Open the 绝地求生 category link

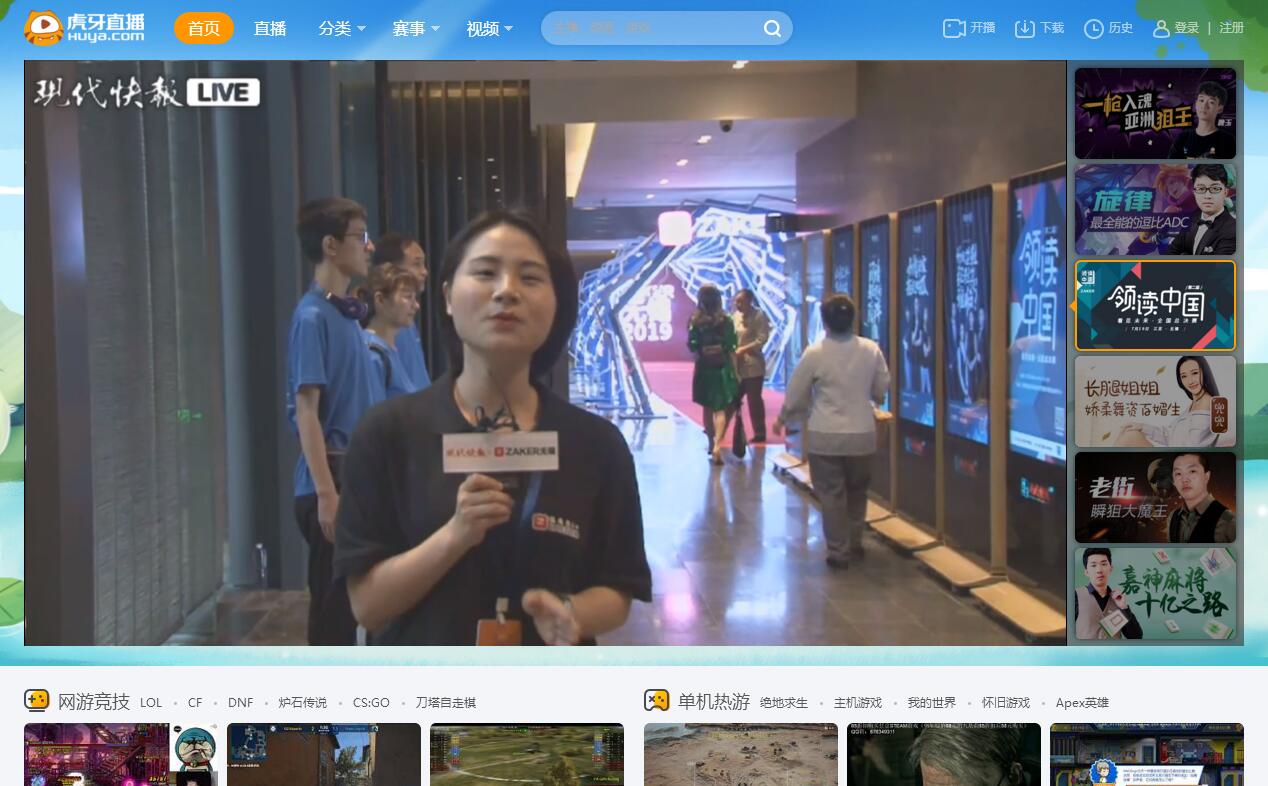coord(784,703)
